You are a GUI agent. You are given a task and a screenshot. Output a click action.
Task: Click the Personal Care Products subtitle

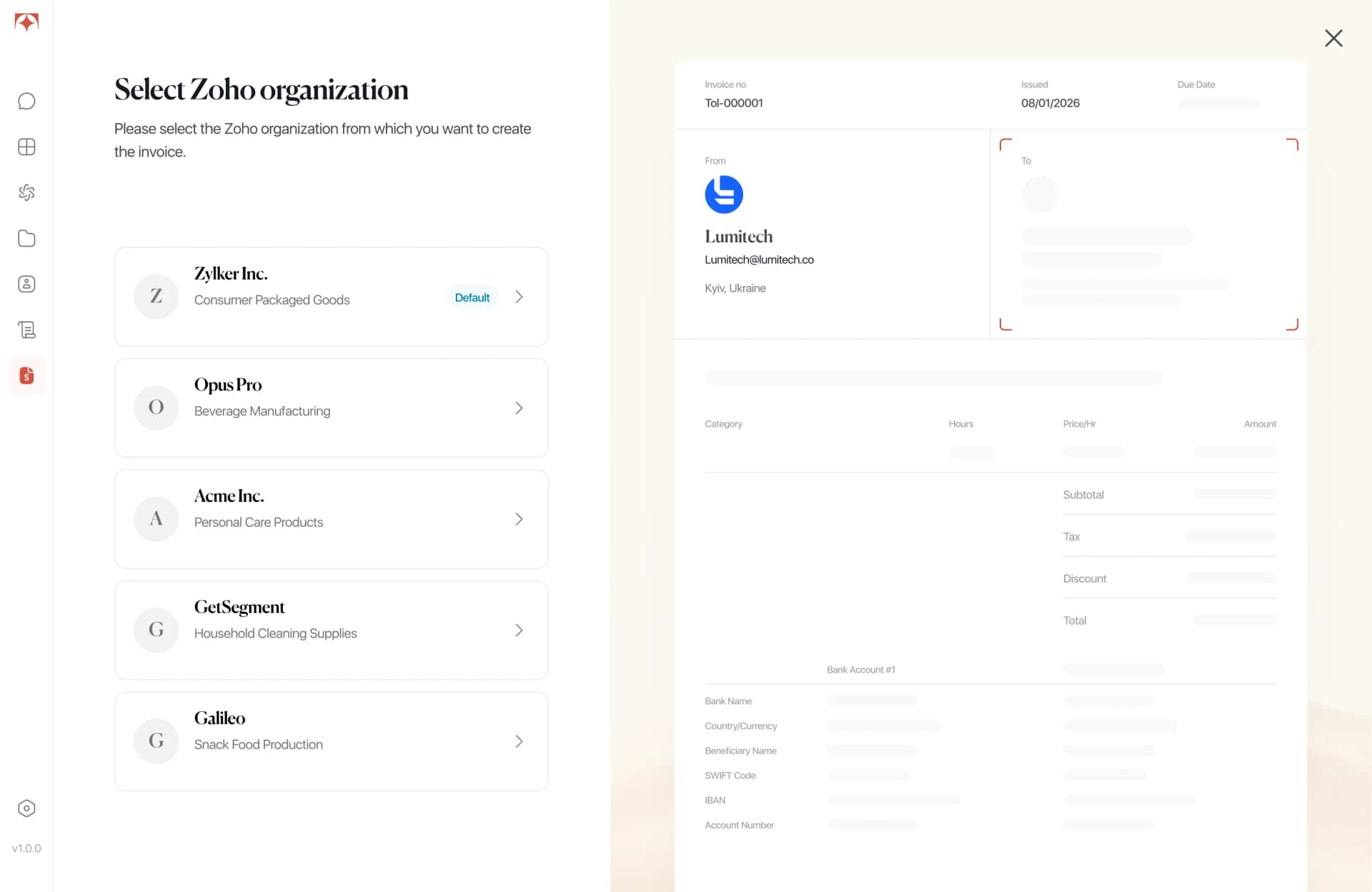(259, 522)
